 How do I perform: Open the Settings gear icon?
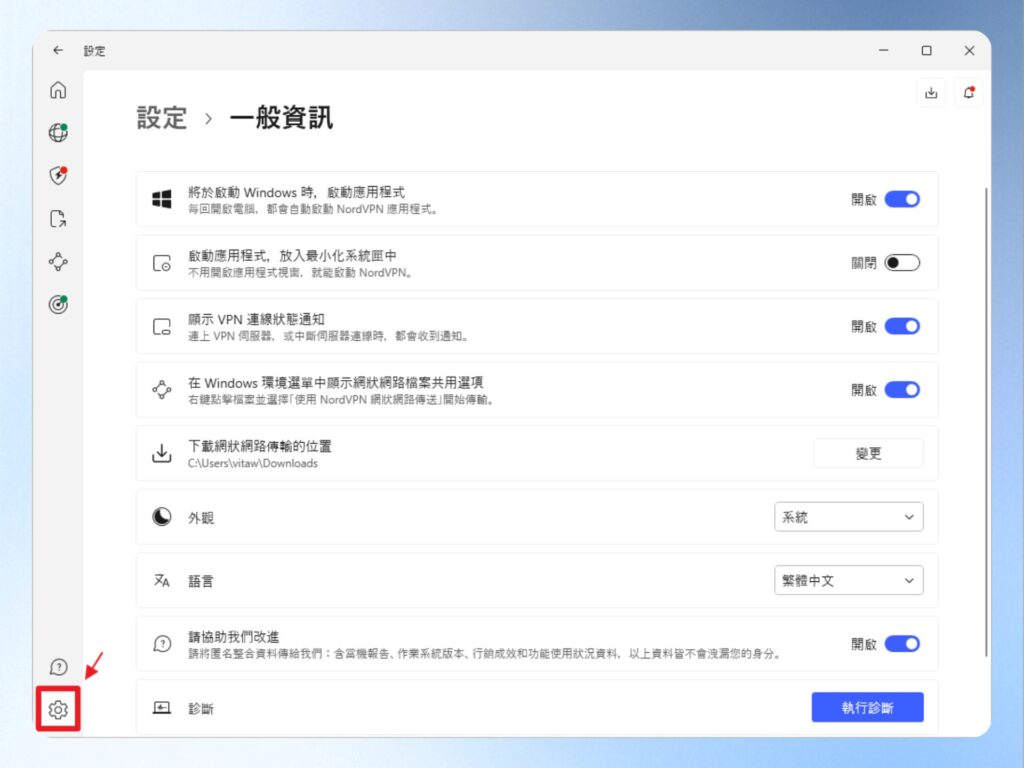coord(58,709)
